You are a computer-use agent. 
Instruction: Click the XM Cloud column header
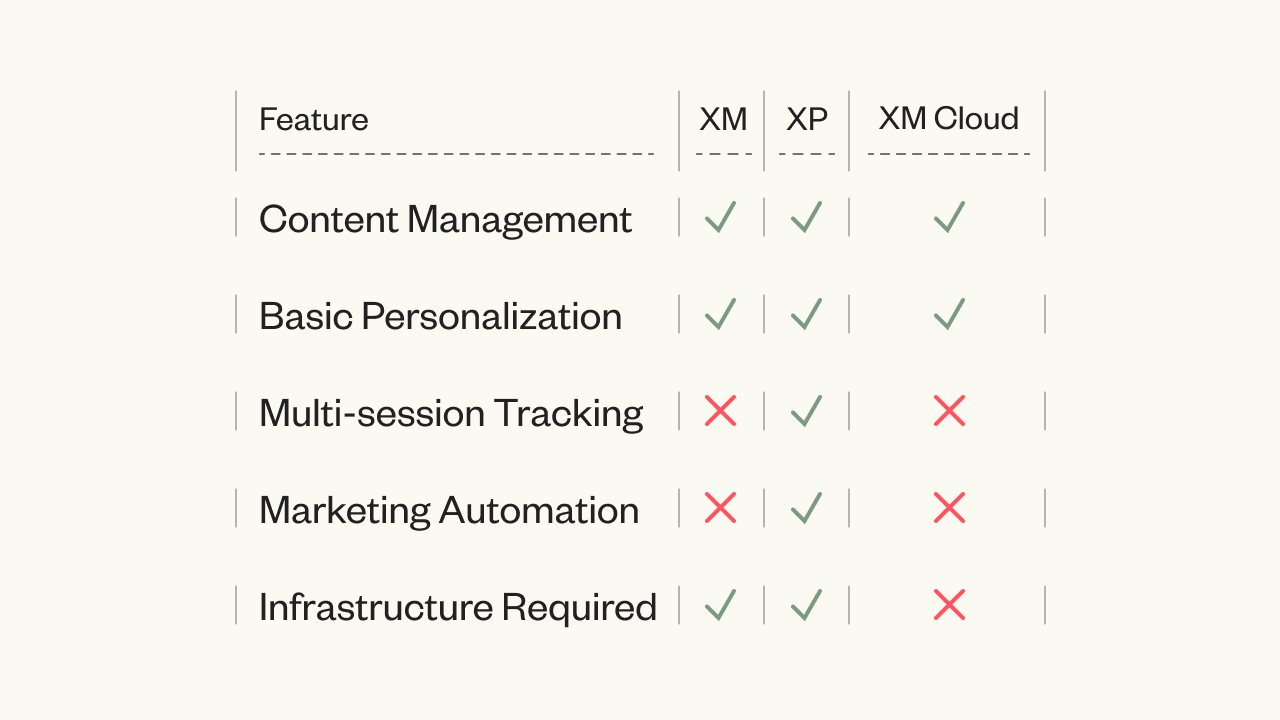(x=948, y=119)
